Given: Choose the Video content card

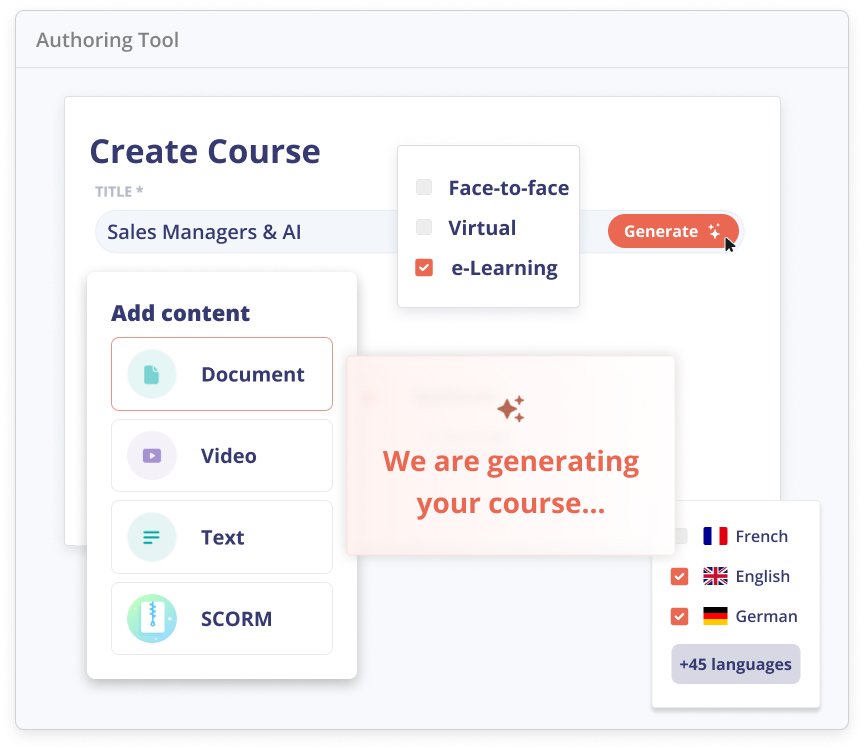Looking at the screenshot, I should [222, 456].
